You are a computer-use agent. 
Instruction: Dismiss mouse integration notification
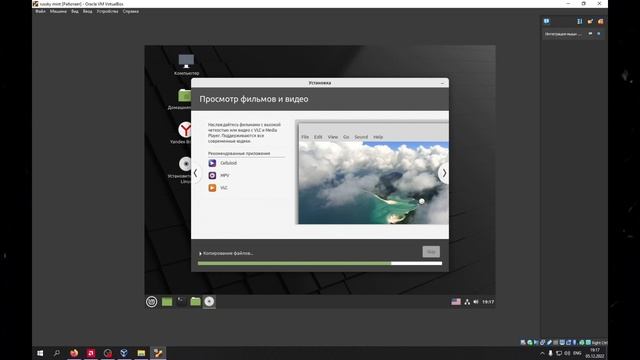pos(599,34)
